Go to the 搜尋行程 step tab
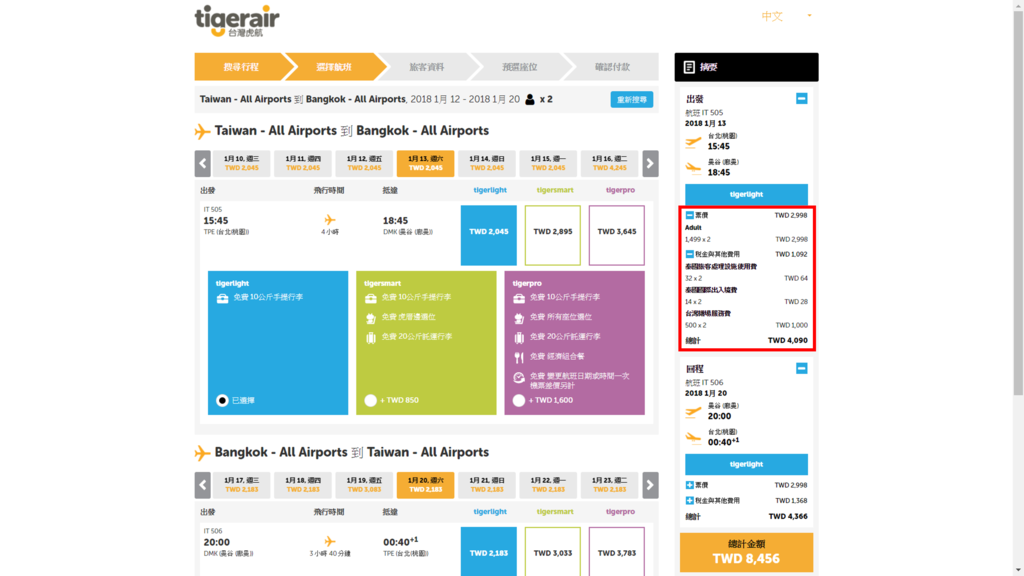 [x=241, y=67]
